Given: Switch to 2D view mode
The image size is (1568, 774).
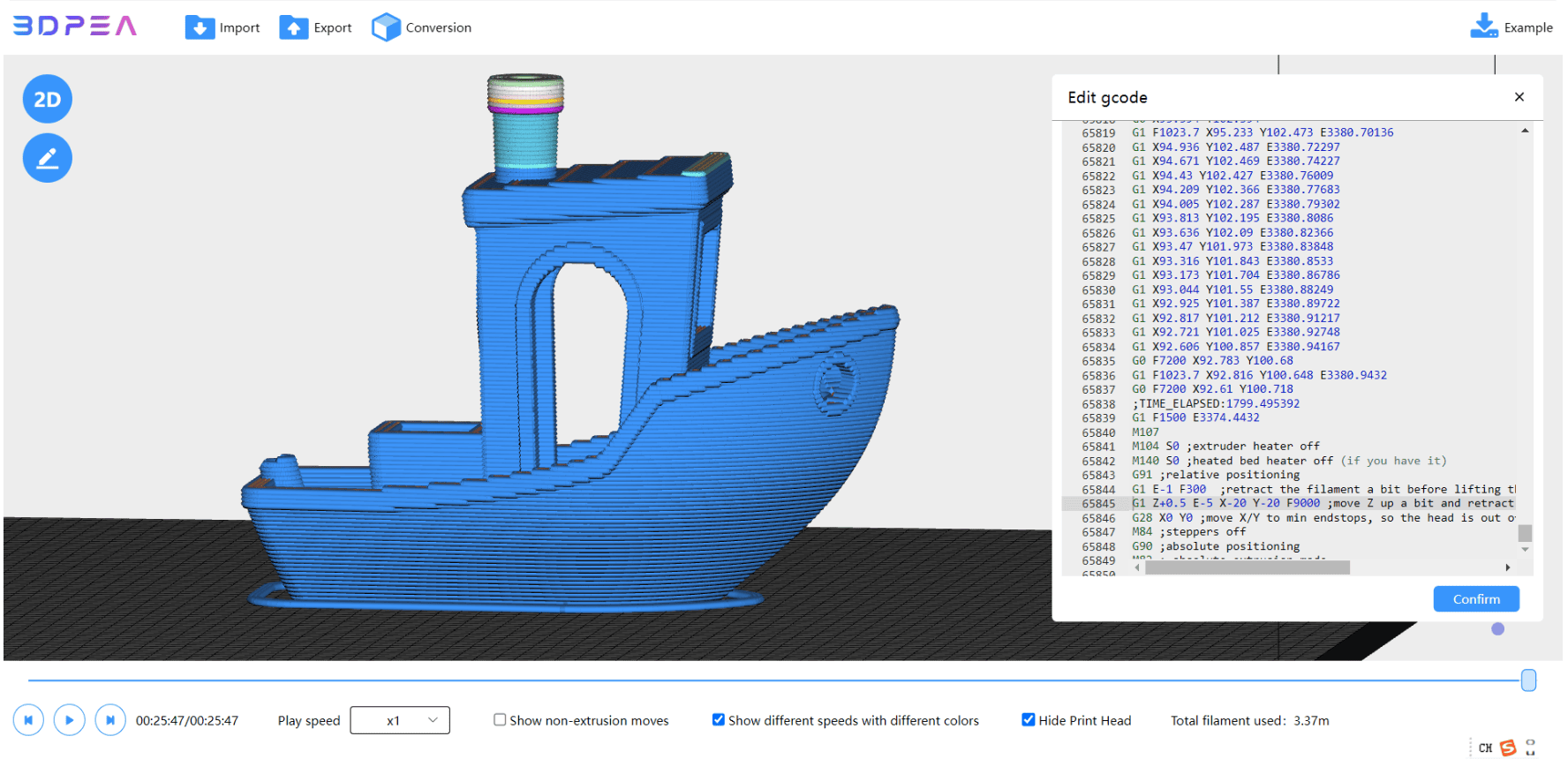Looking at the screenshot, I should pos(48,100).
